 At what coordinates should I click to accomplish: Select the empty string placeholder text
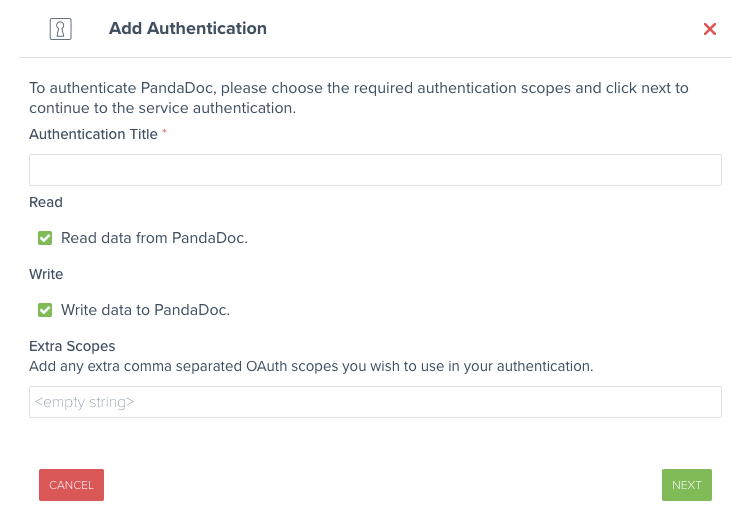(85, 402)
